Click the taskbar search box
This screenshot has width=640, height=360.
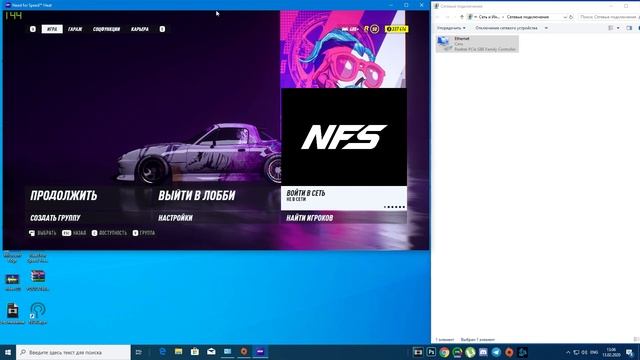[73, 352]
